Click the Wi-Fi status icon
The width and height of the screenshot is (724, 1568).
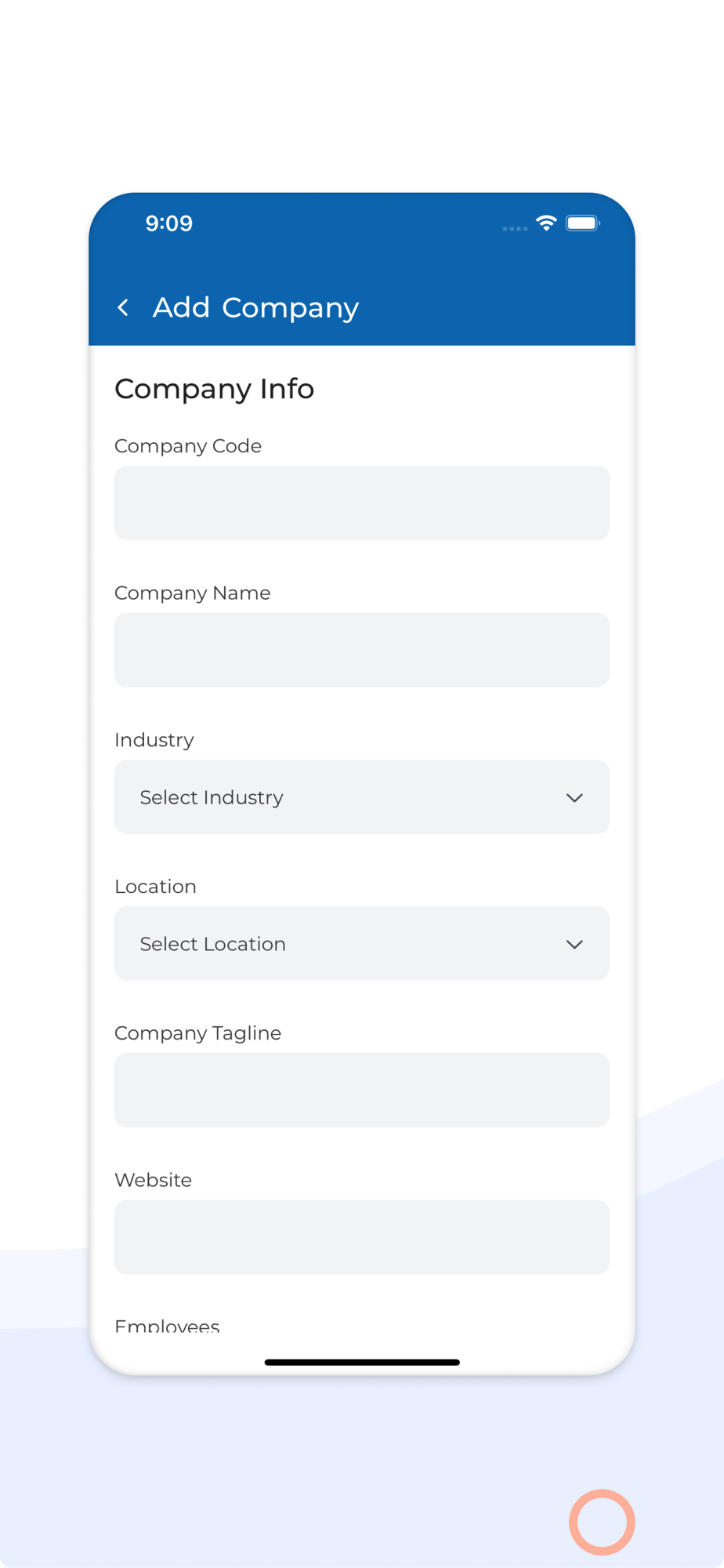pyautogui.click(x=546, y=223)
